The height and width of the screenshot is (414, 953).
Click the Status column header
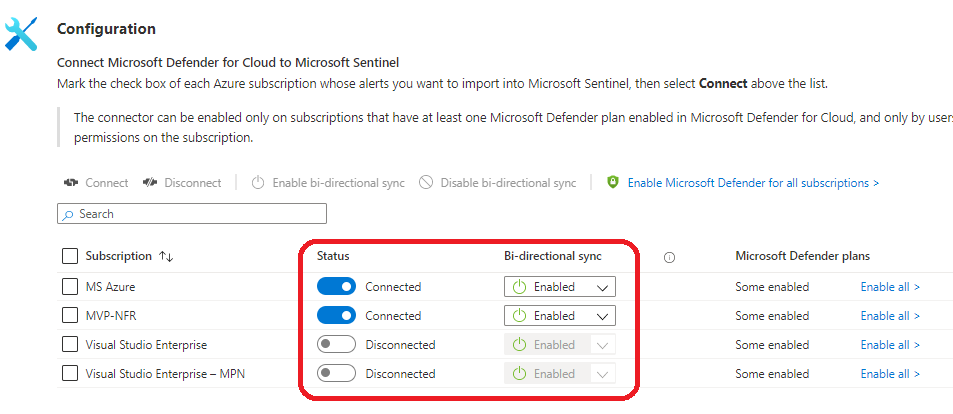[x=333, y=257]
